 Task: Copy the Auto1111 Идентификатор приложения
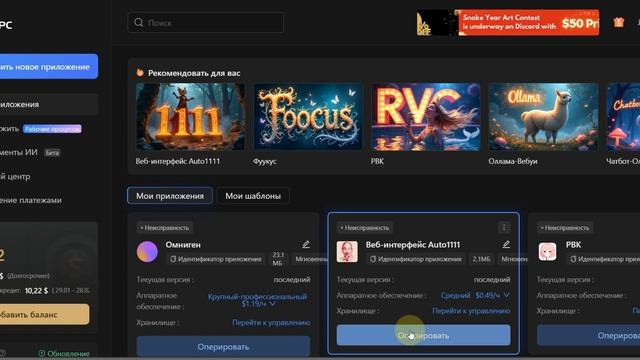(x=416, y=259)
